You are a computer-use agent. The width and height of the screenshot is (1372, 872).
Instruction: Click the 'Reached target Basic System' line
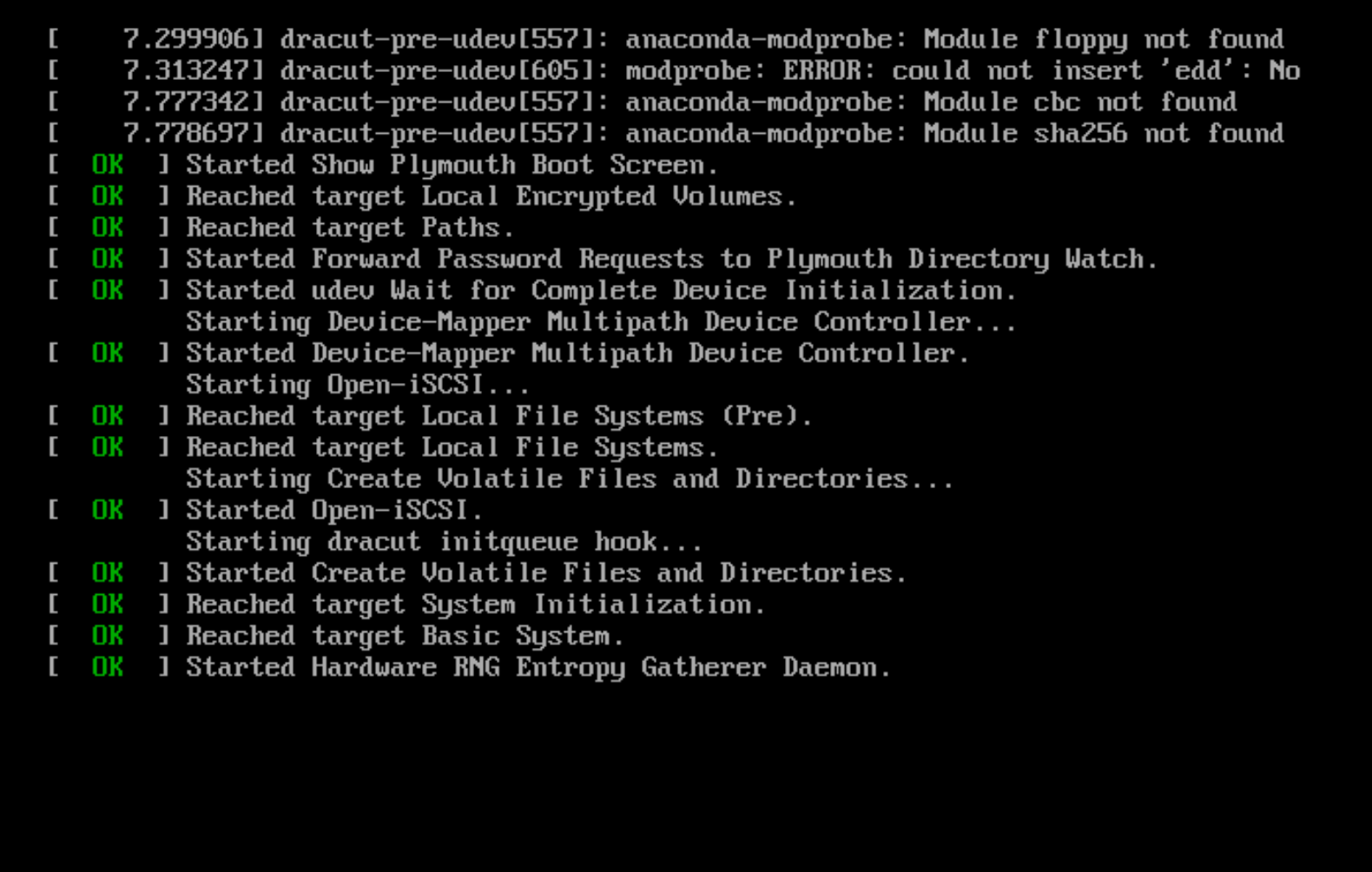click(405, 636)
